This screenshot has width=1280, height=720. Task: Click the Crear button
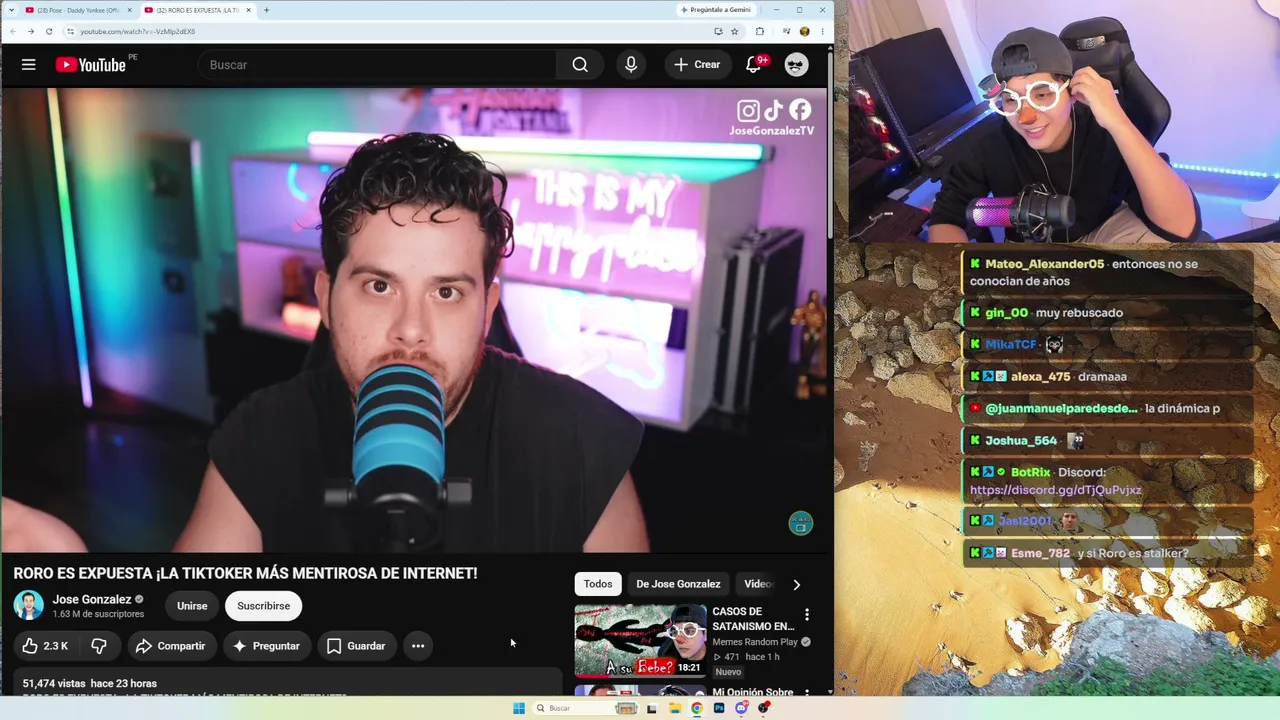697,65
